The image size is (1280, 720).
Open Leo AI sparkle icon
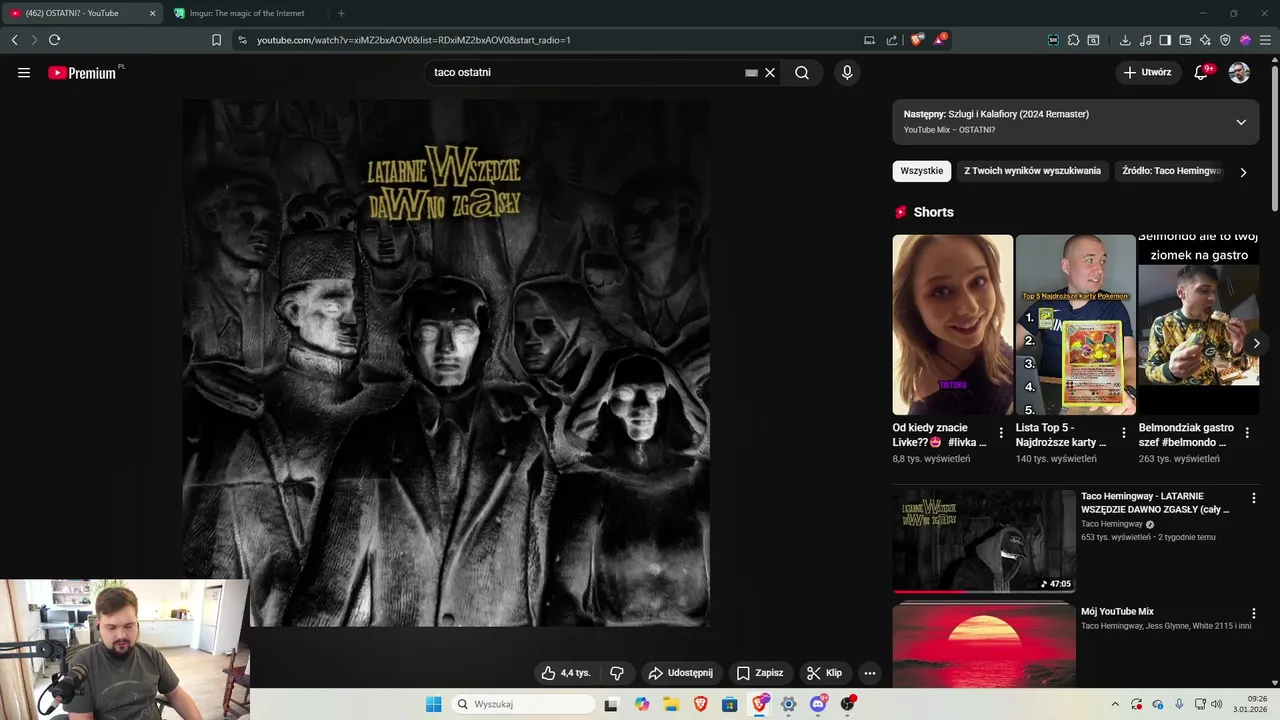tap(1205, 40)
